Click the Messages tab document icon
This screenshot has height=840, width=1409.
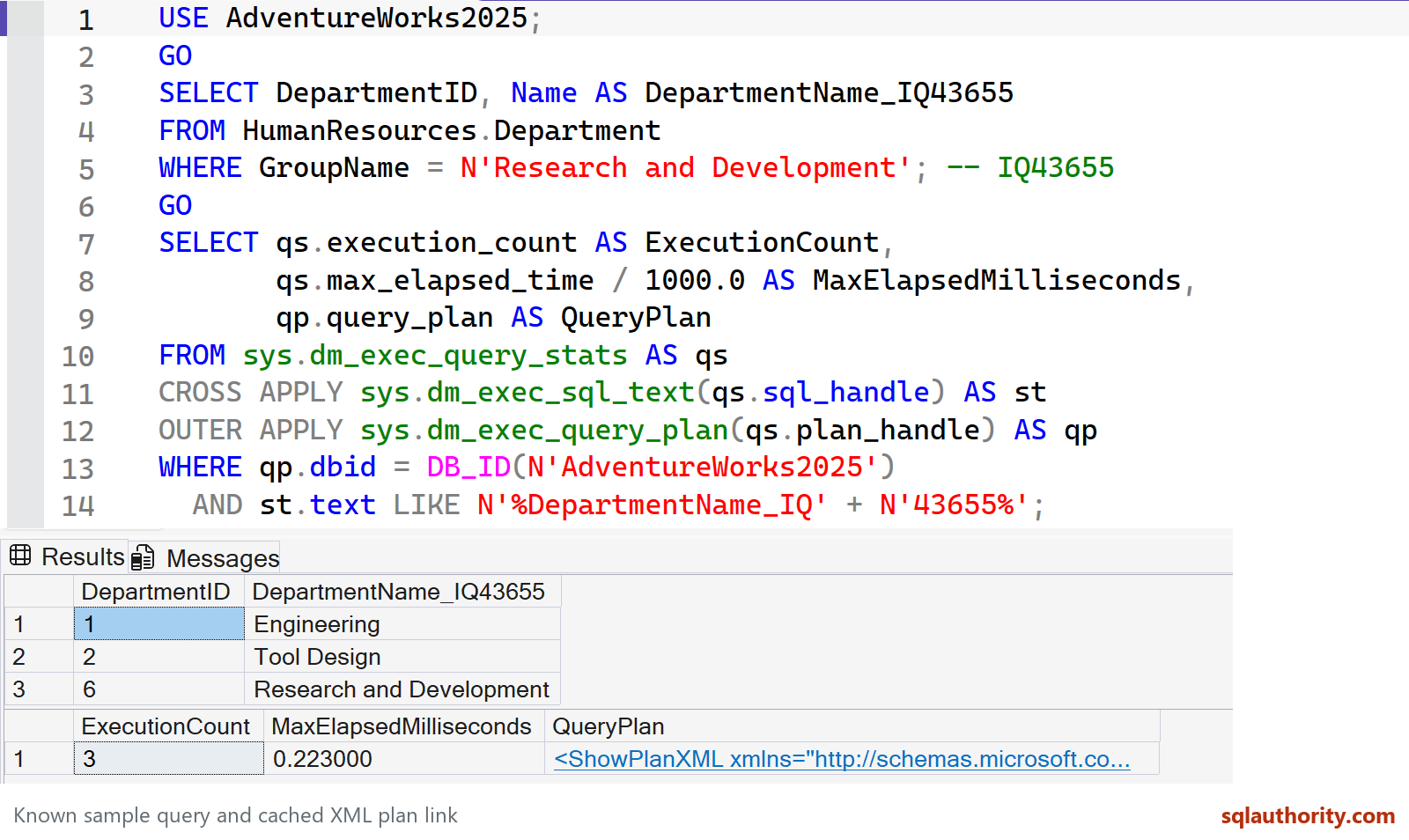coord(143,557)
